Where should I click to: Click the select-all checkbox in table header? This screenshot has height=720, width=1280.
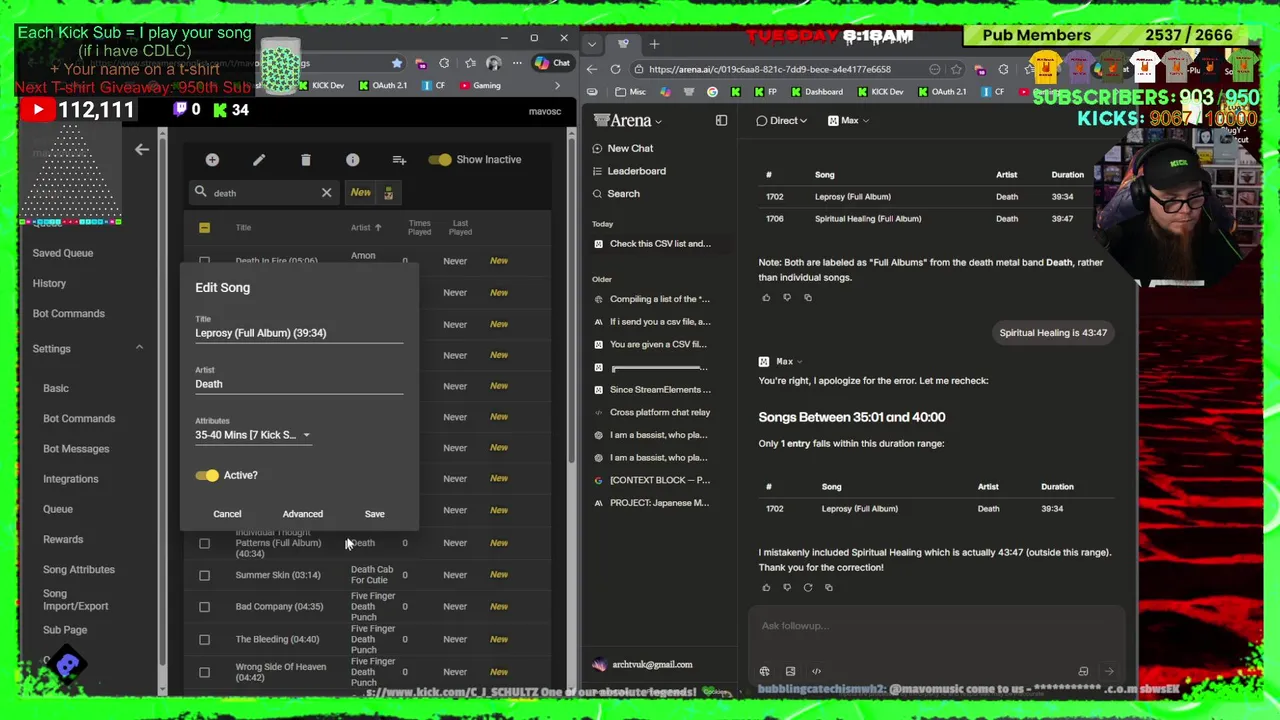point(204,228)
